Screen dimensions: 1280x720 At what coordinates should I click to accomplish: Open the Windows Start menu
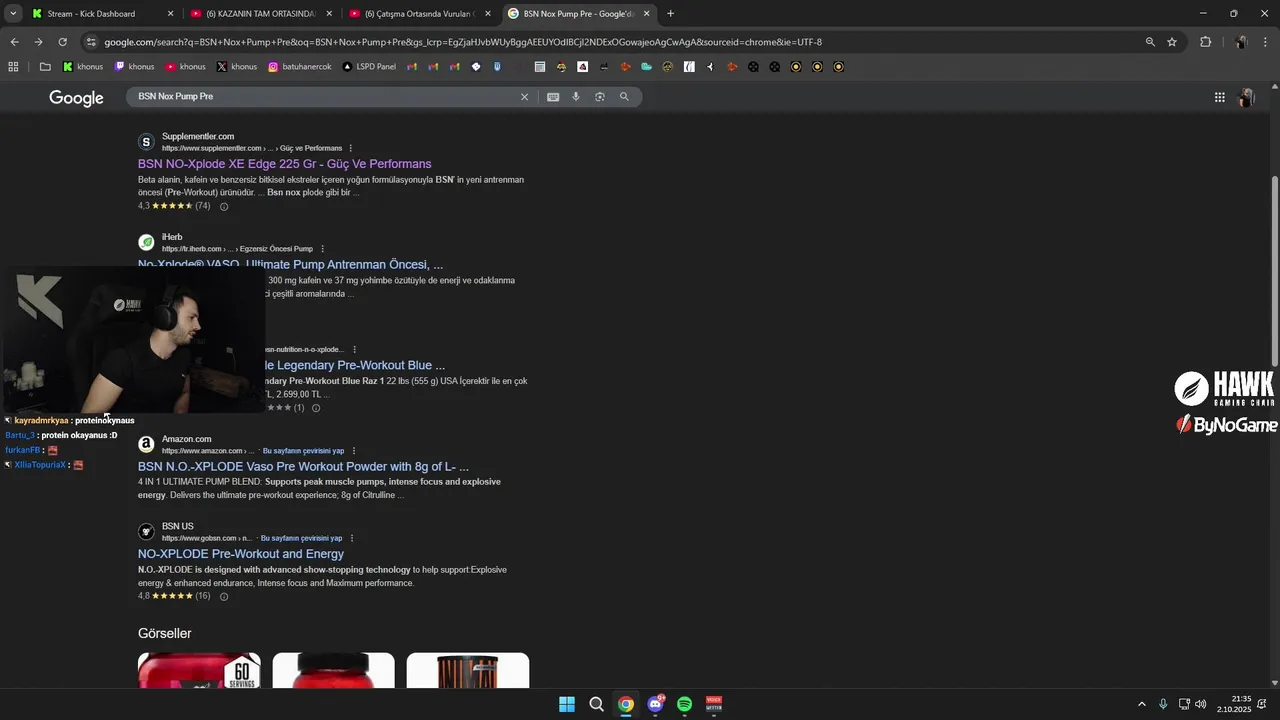567,704
